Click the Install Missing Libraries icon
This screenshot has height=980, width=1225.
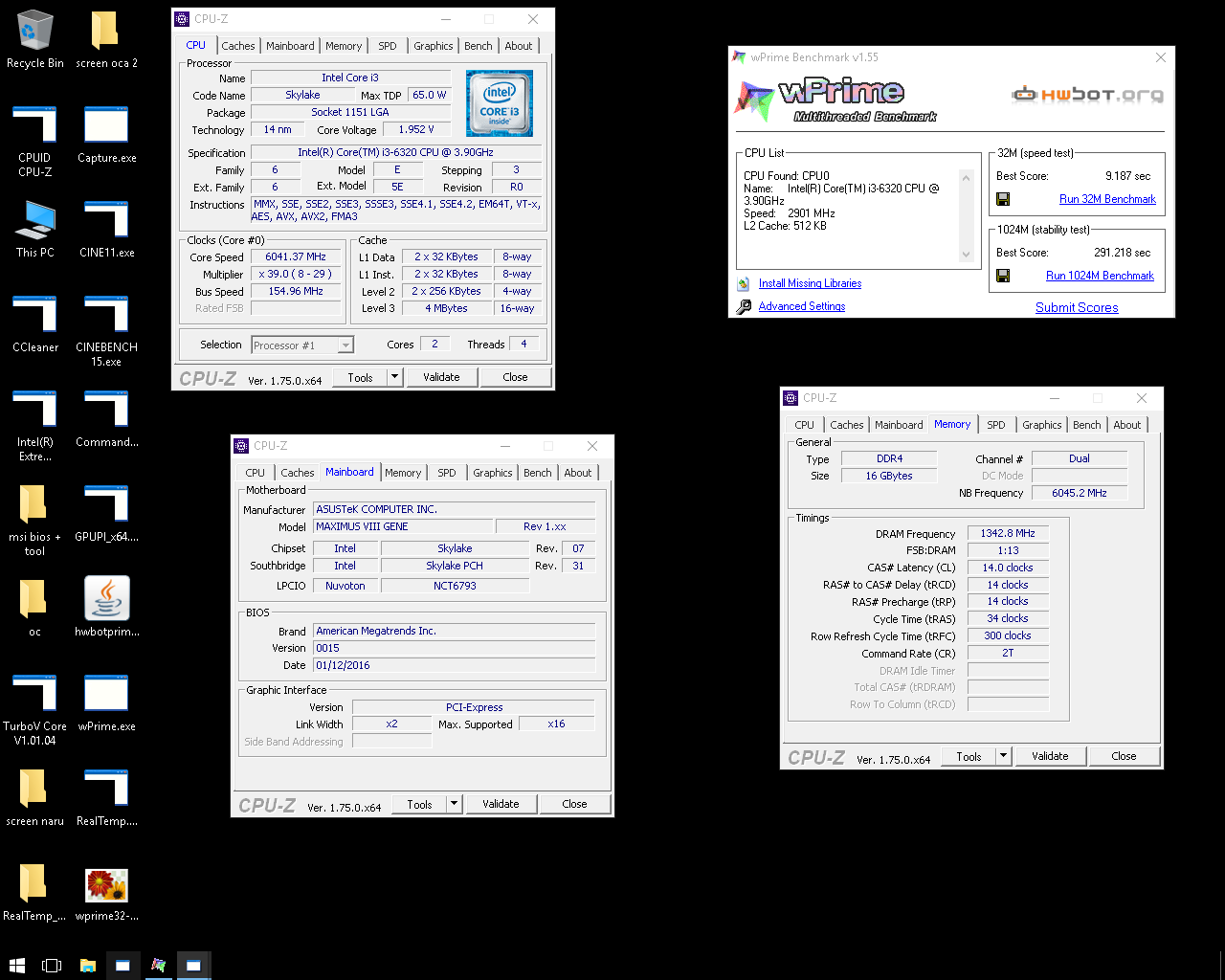744,283
